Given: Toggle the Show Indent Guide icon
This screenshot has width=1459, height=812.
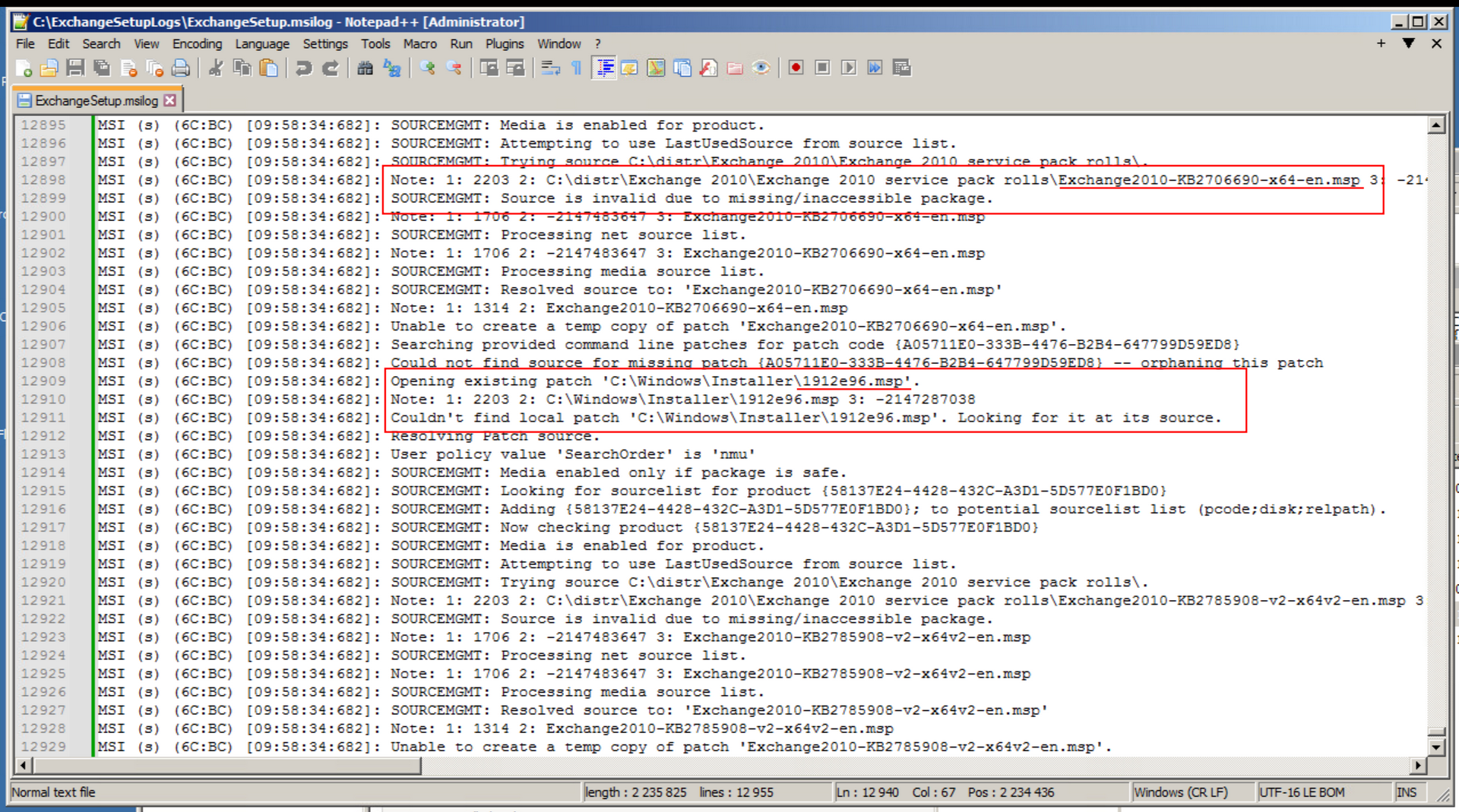Looking at the screenshot, I should click(x=604, y=68).
